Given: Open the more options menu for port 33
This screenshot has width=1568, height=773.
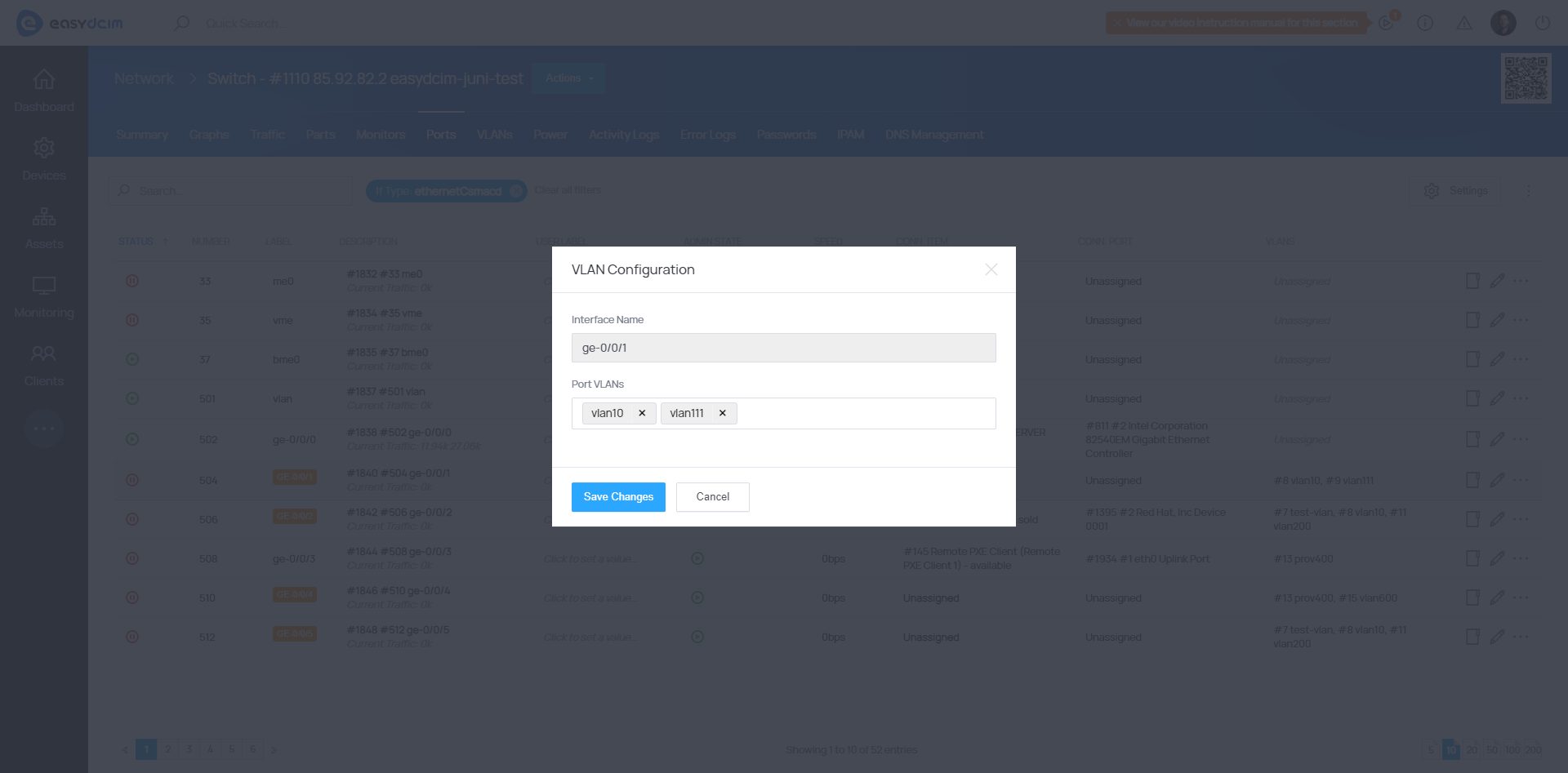Looking at the screenshot, I should point(1521,282).
